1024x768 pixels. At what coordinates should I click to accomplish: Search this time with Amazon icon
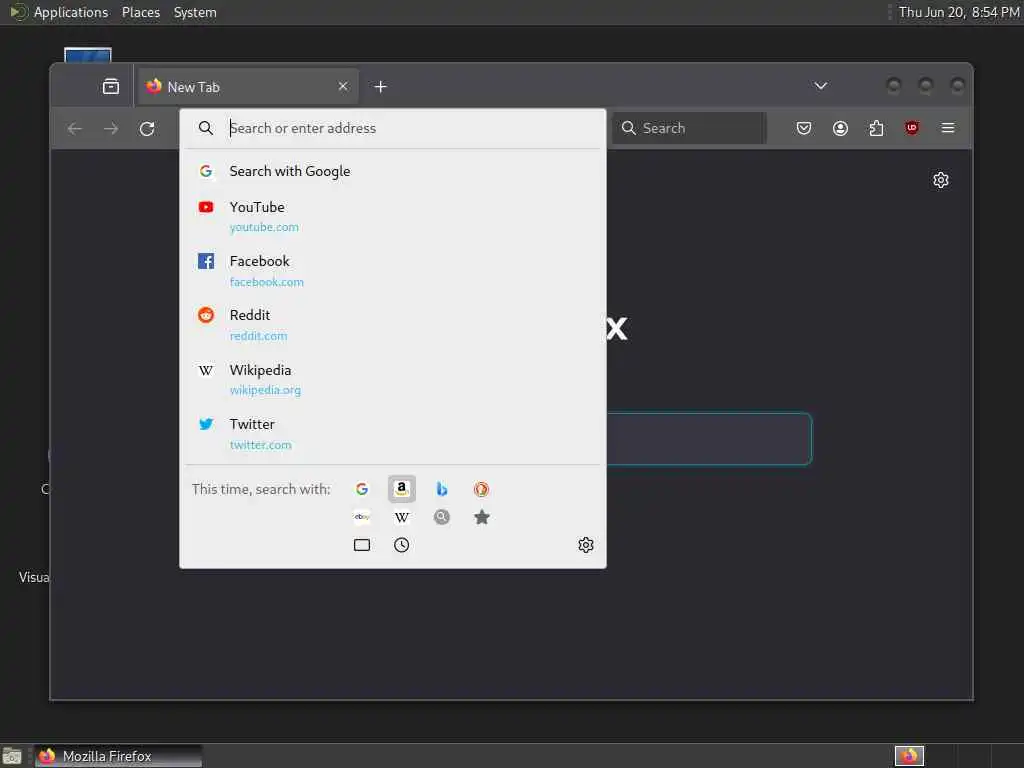tap(402, 489)
